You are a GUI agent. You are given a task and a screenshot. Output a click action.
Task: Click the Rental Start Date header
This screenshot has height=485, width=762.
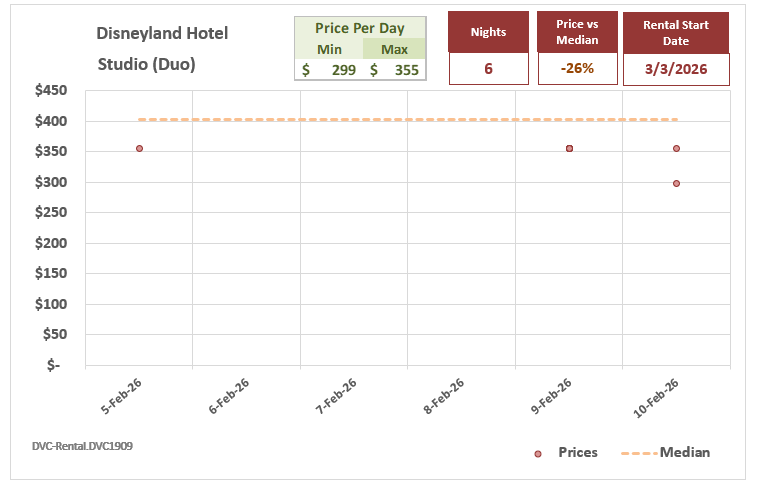(x=676, y=33)
